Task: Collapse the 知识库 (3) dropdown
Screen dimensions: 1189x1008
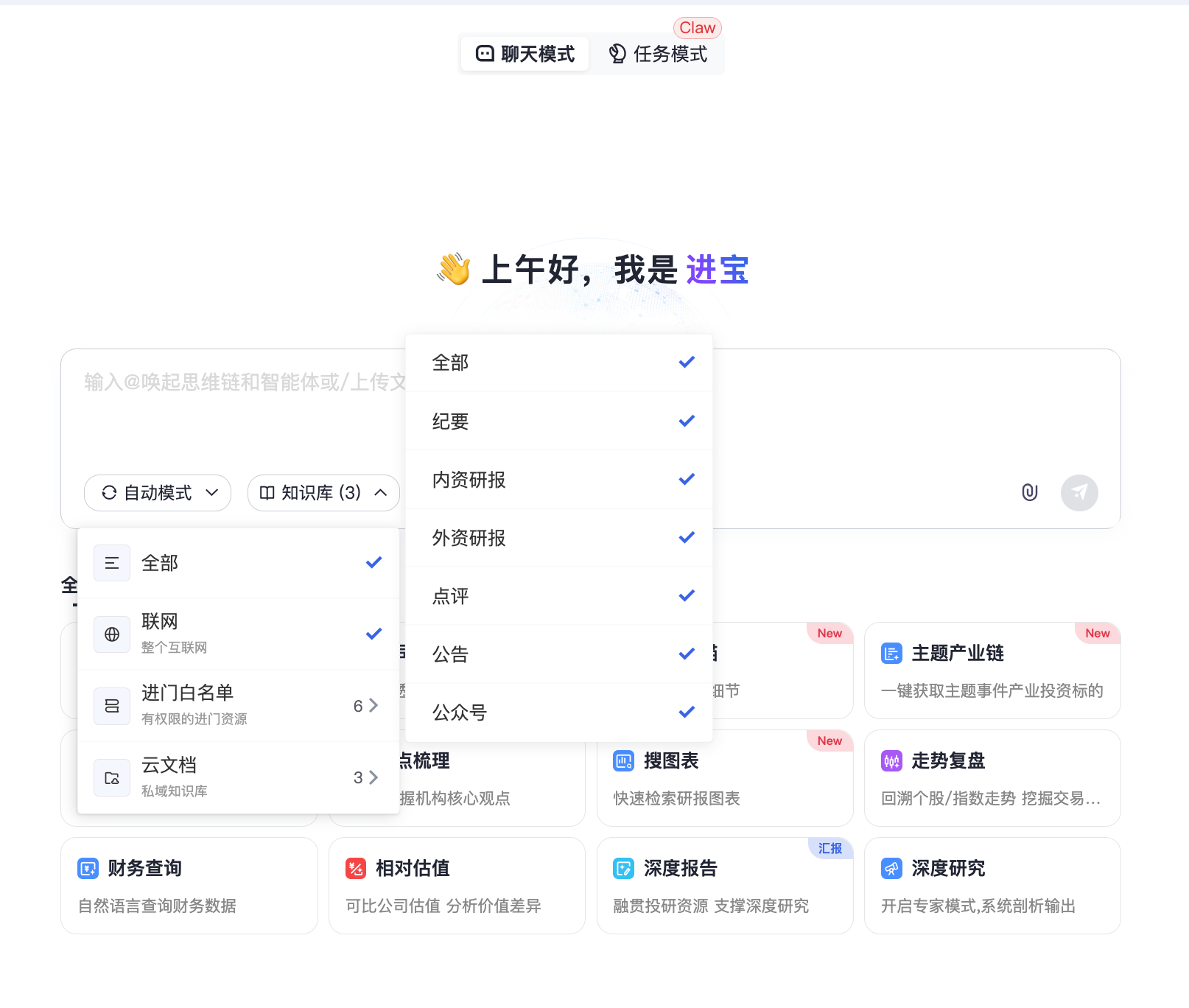Action: tap(323, 492)
